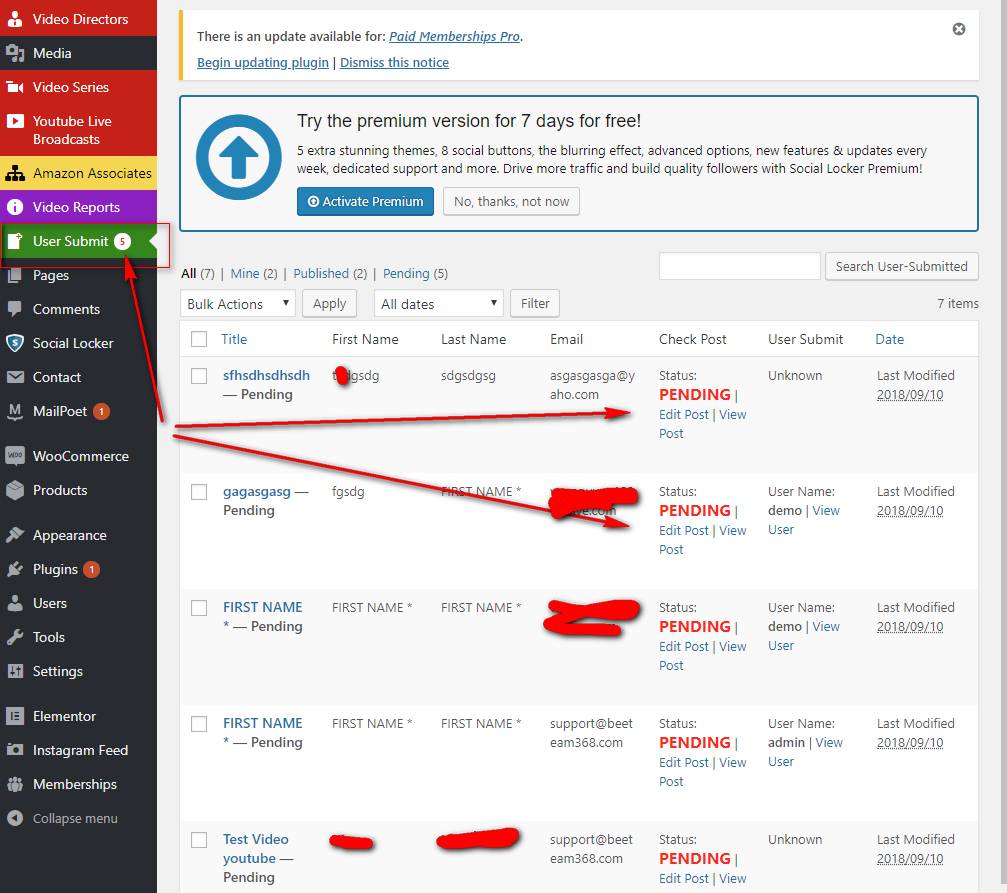
Task: Check the box for sfhsdhsdhsdh post
Action: tap(199, 376)
